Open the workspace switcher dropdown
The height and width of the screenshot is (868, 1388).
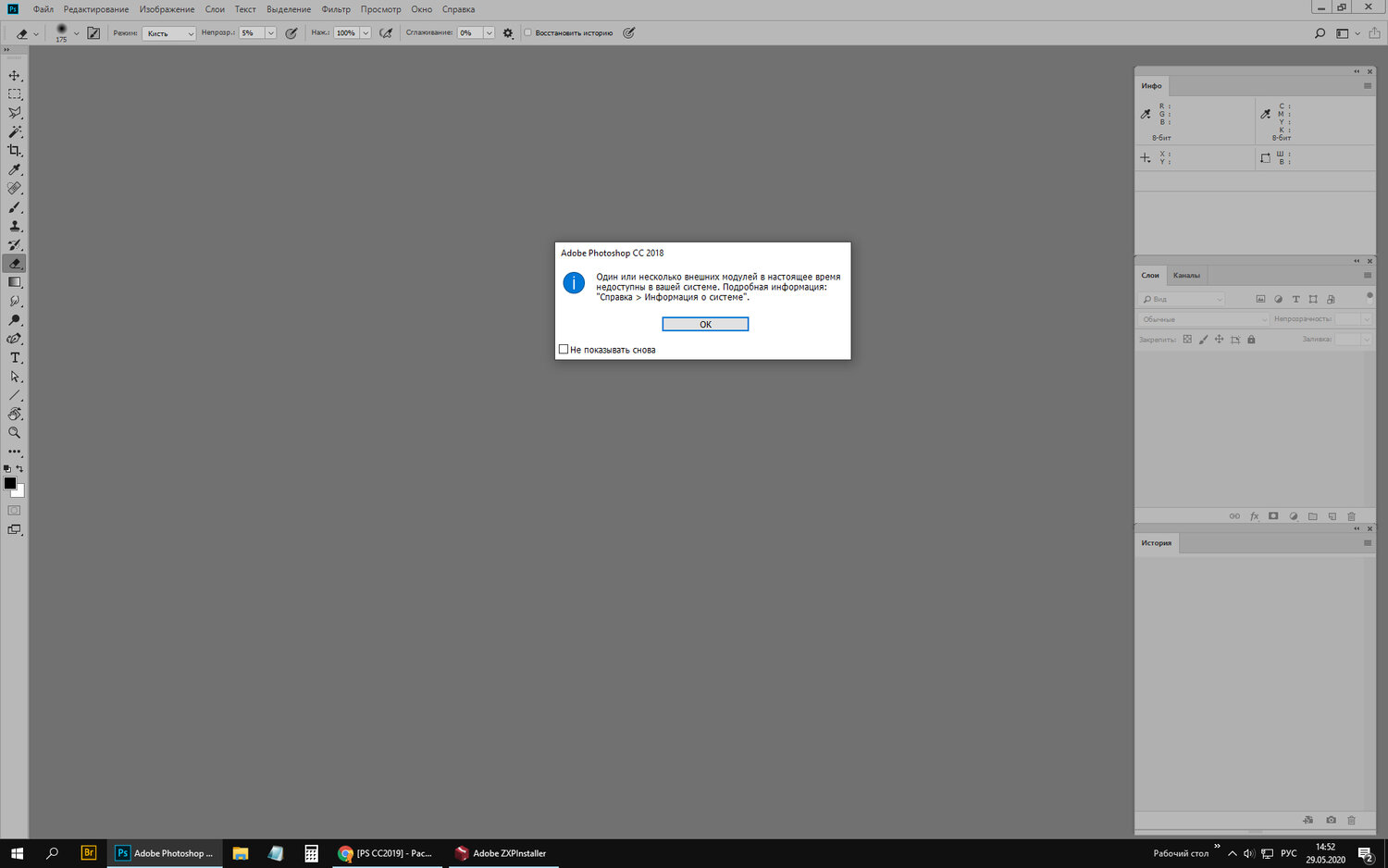pyautogui.click(x=1346, y=33)
